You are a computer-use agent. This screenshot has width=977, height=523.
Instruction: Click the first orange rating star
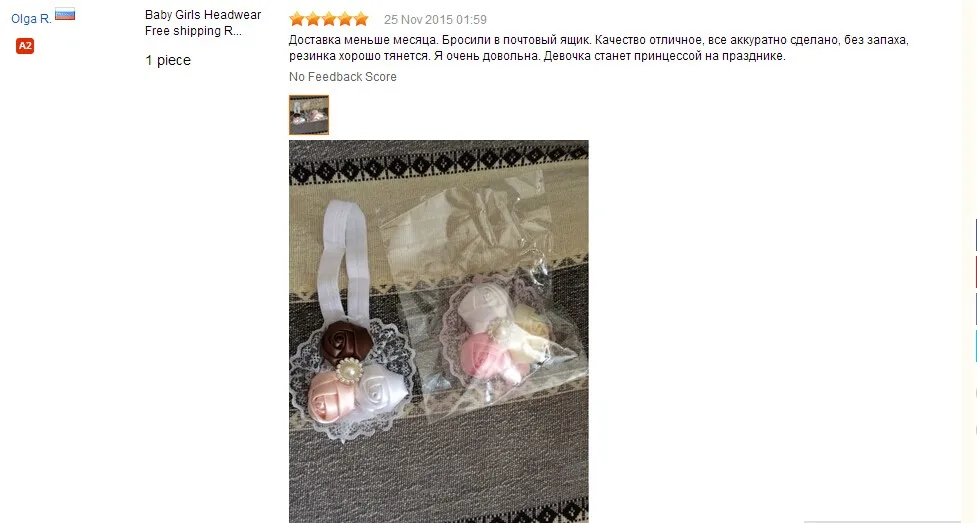[x=297, y=19]
